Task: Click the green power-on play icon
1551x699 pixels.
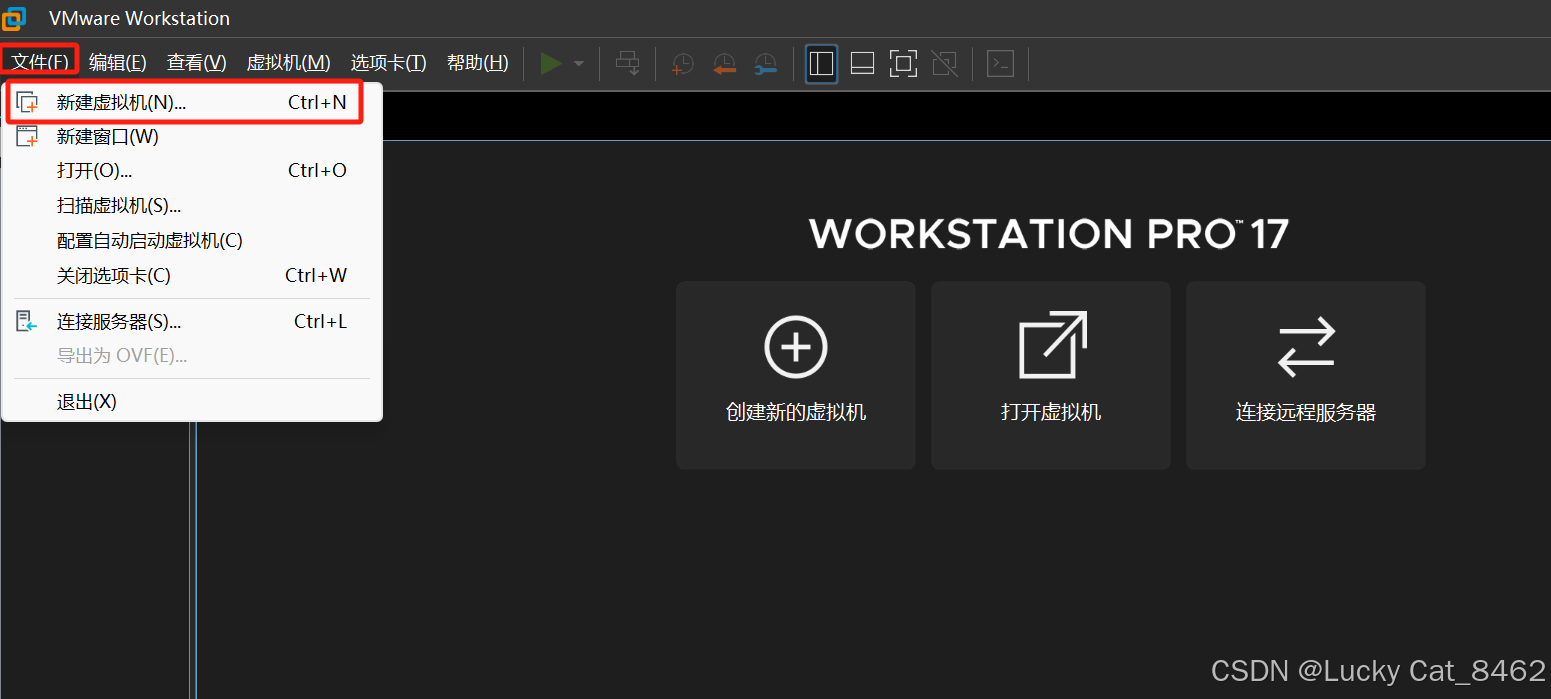Action: coord(551,64)
